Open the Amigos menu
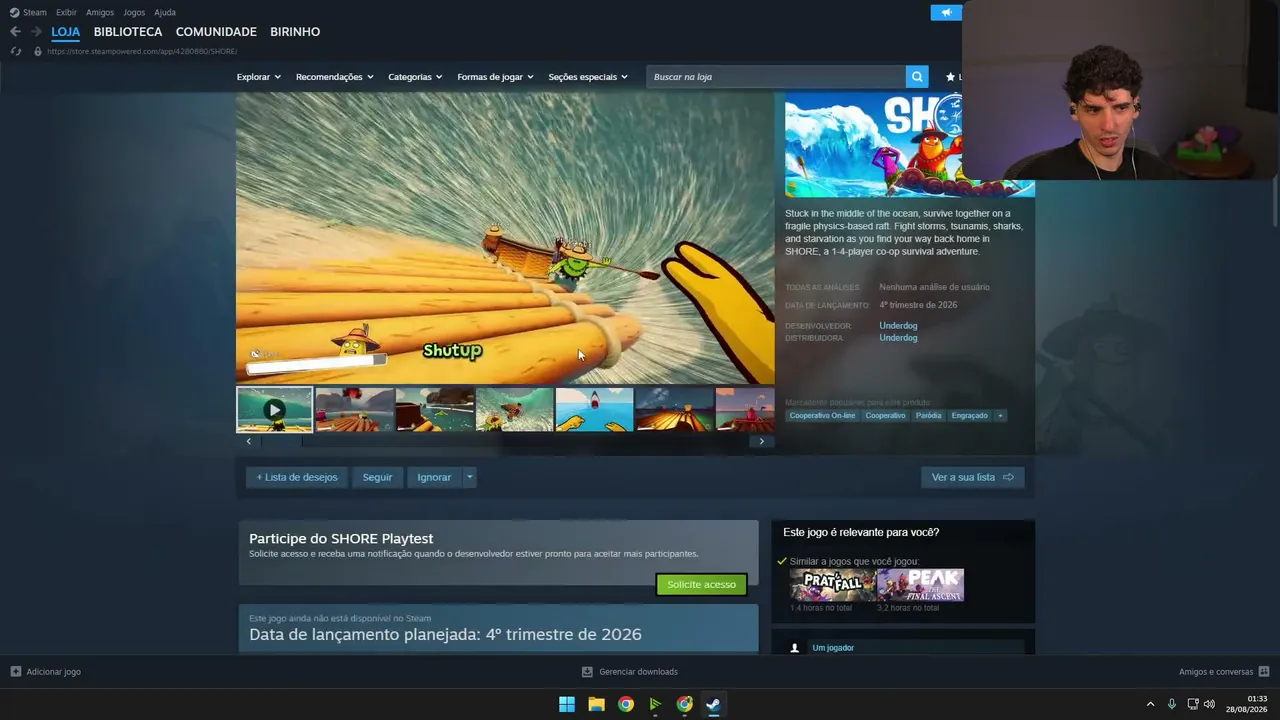 point(100,12)
